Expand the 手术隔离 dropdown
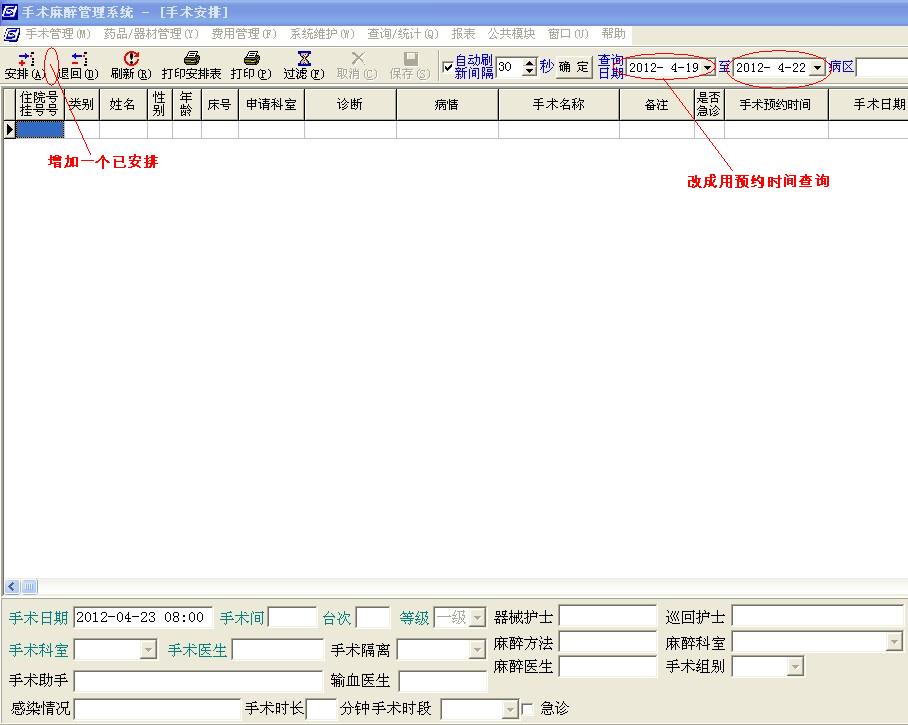This screenshot has width=908, height=725. pyautogui.click(x=477, y=650)
